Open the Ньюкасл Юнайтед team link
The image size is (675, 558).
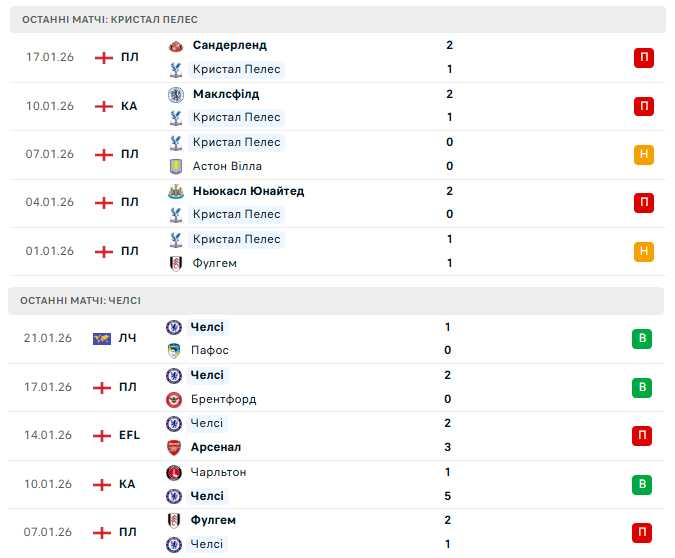point(248,191)
